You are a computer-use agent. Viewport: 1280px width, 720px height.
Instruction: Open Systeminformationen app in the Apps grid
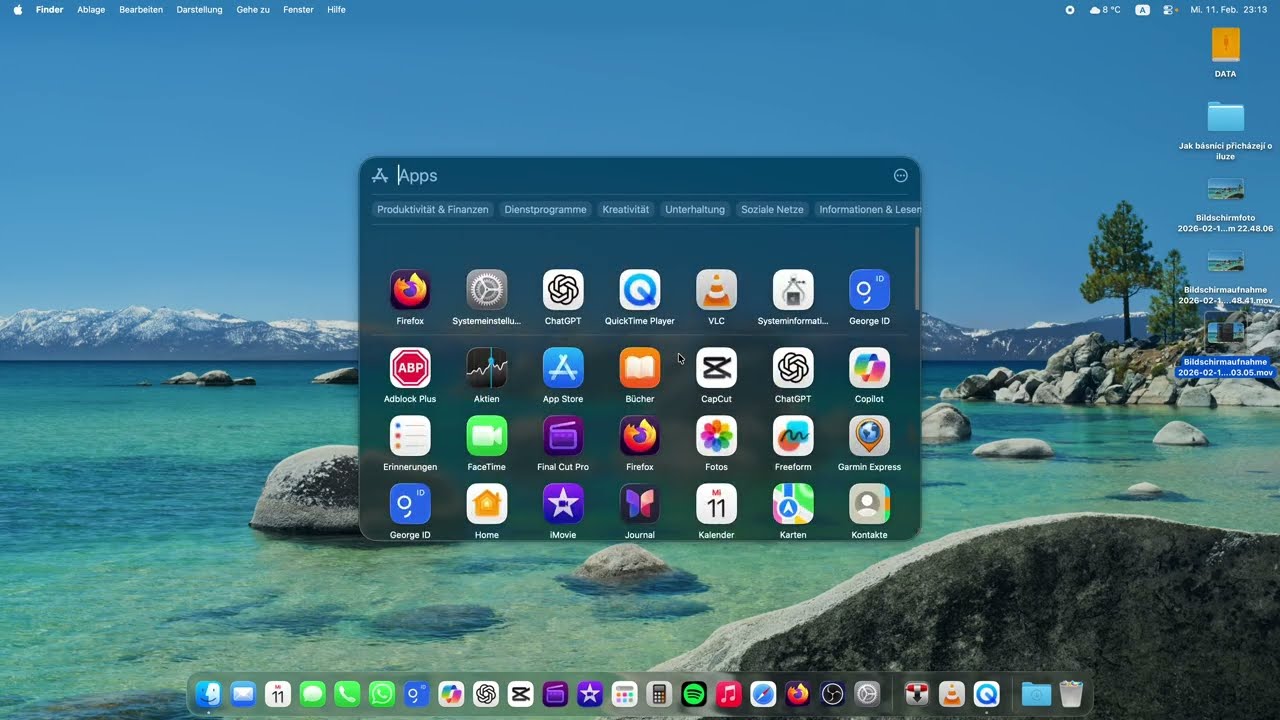pyautogui.click(x=793, y=290)
